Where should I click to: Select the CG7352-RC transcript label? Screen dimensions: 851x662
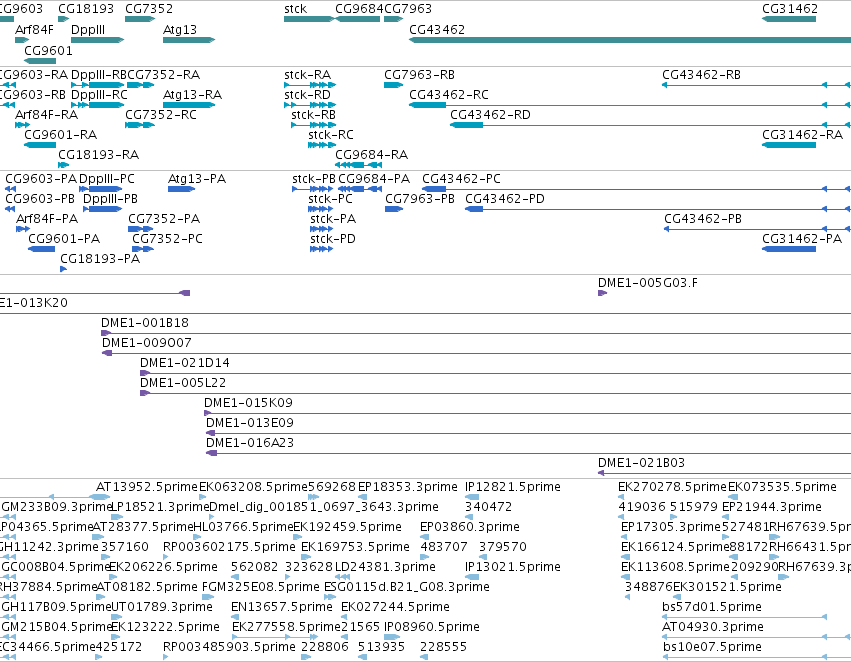coord(161,115)
